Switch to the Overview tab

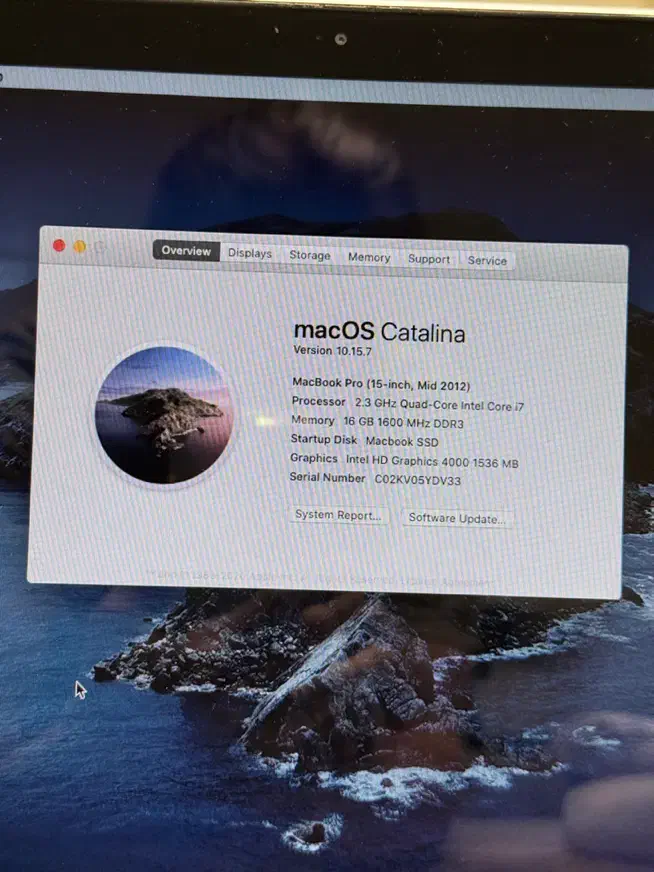(186, 250)
